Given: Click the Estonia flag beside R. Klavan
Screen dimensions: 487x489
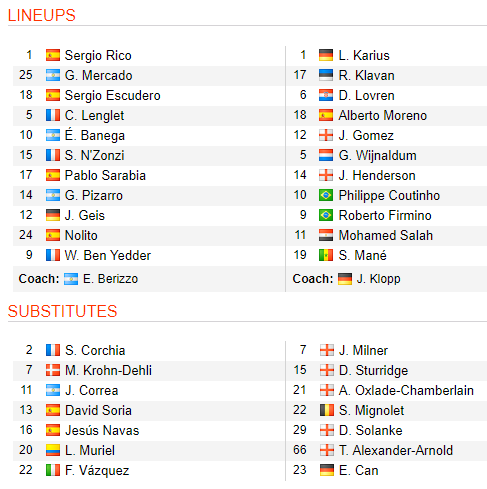Looking at the screenshot, I should [x=326, y=75].
